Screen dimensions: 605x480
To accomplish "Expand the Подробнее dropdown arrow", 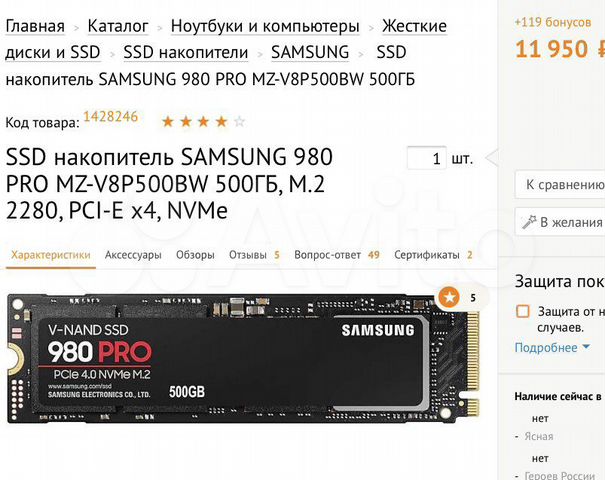I will point(586,346).
